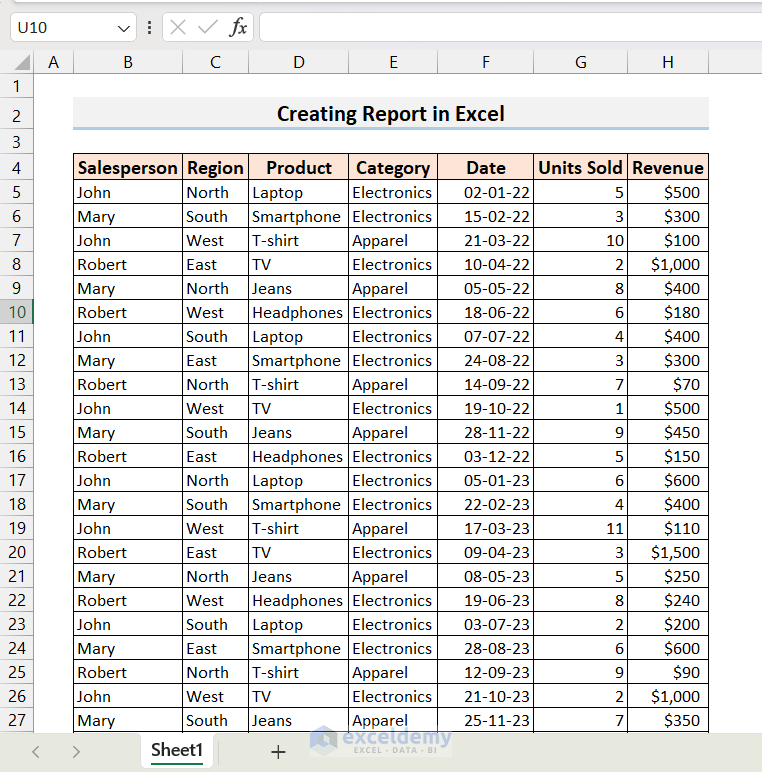762x772 pixels.
Task: Switch to the Sheet1 tab
Action: [x=177, y=750]
